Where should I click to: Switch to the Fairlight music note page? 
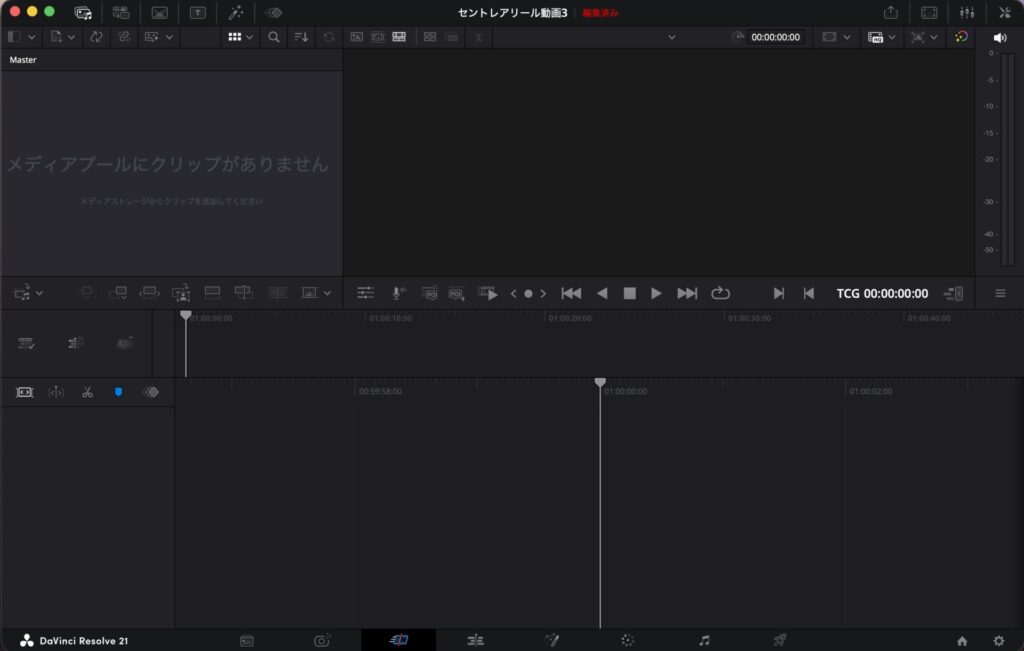pyautogui.click(x=704, y=641)
